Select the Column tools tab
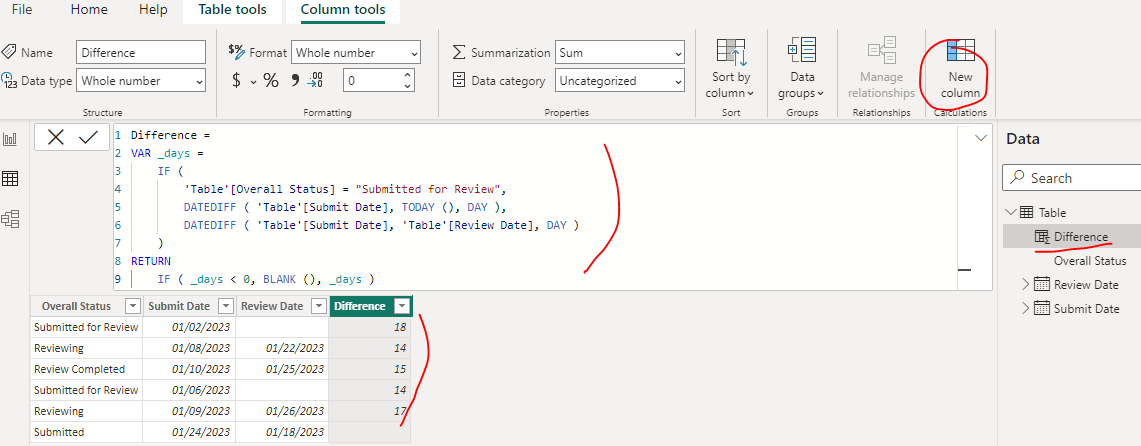1141x446 pixels. click(x=343, y=10)
